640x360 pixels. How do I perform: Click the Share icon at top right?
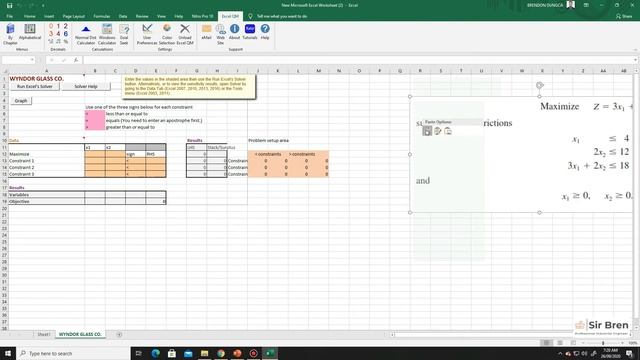tap(624, 16)
